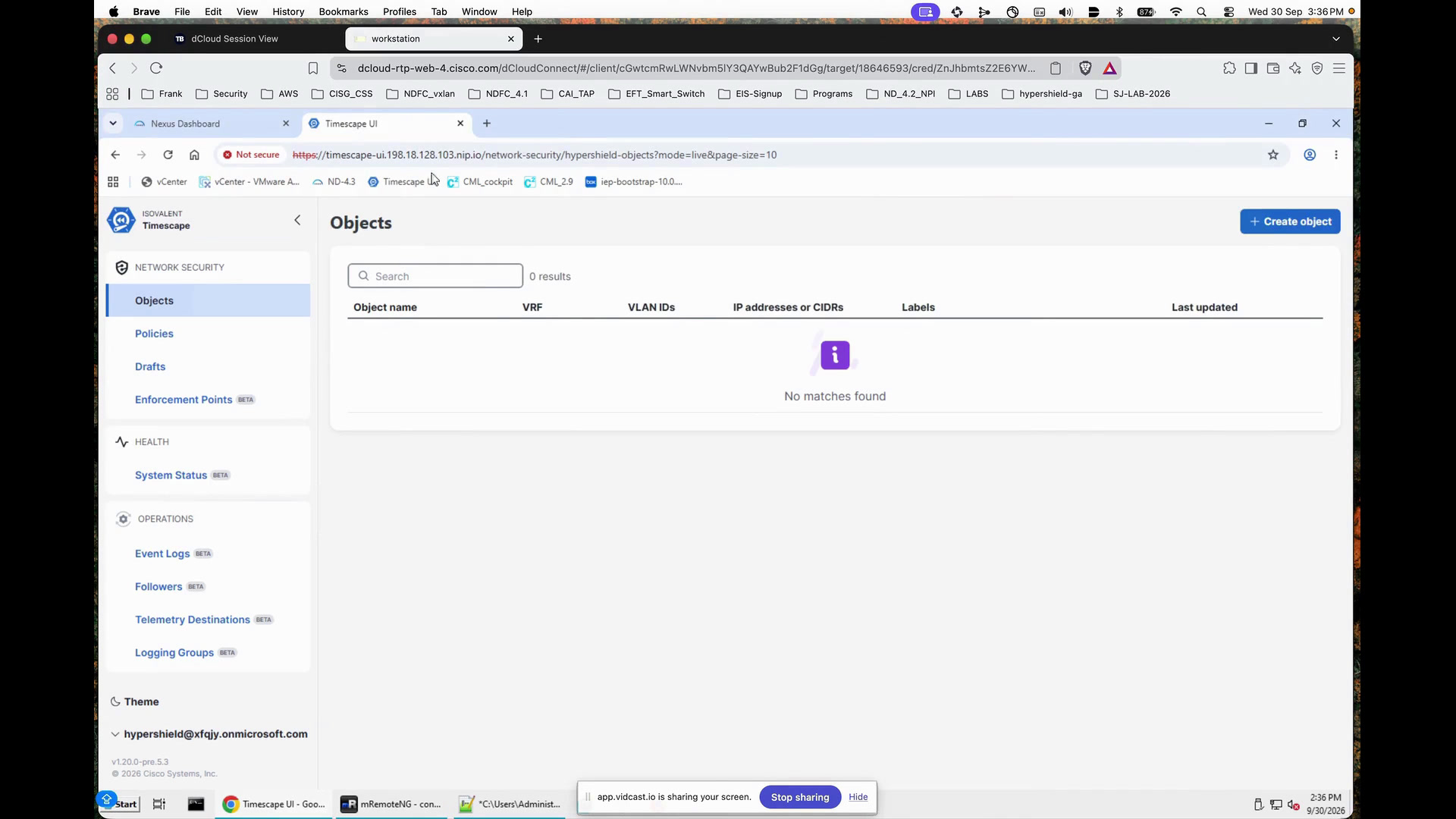Collapse the Timescape sidebar with chevron
The height and width of the screenshot is (819, 1456).
pos(297,221)
